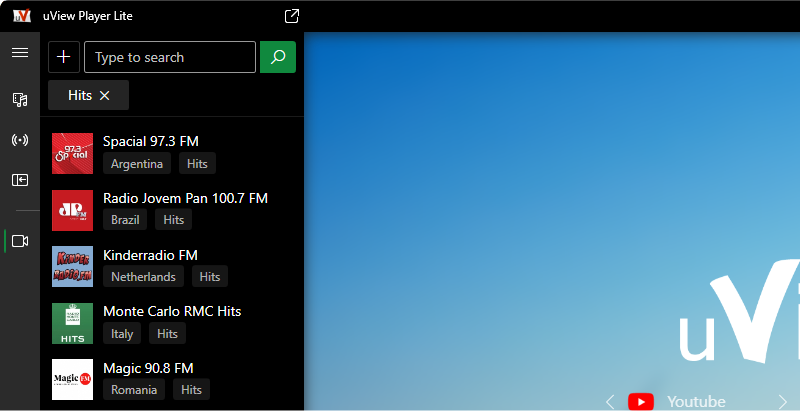
Task: Select Spacial 97.3 FM station title
Action: pyautogui.click(x=151, y=141)
